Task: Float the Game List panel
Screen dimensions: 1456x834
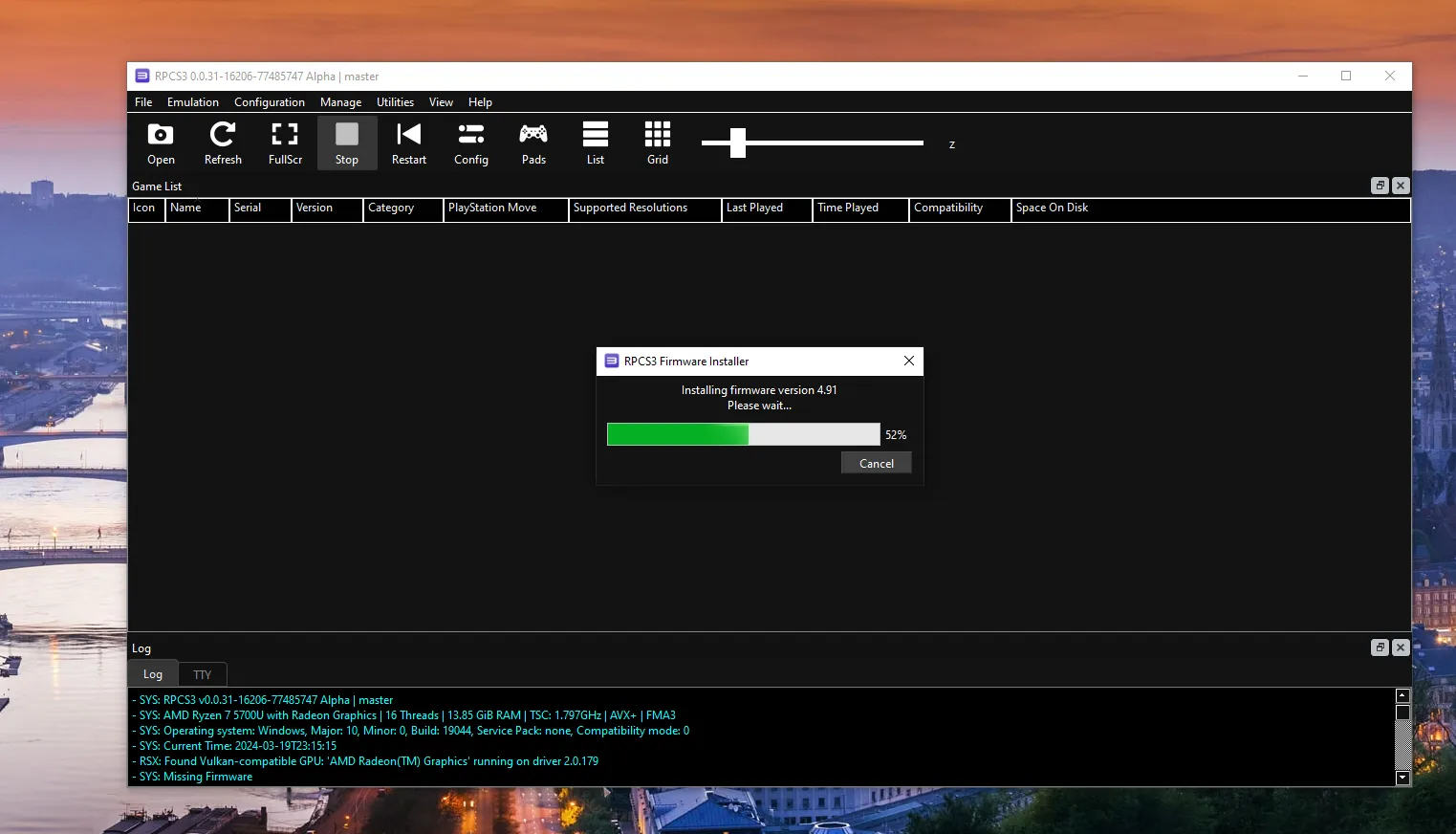Action: (1380, 186)
